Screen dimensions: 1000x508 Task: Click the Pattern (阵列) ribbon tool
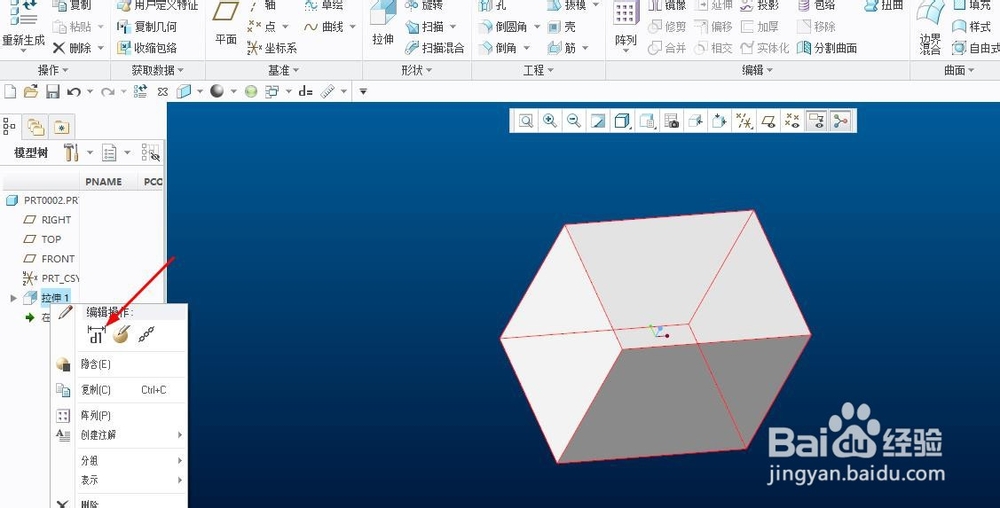coord(626,25)
